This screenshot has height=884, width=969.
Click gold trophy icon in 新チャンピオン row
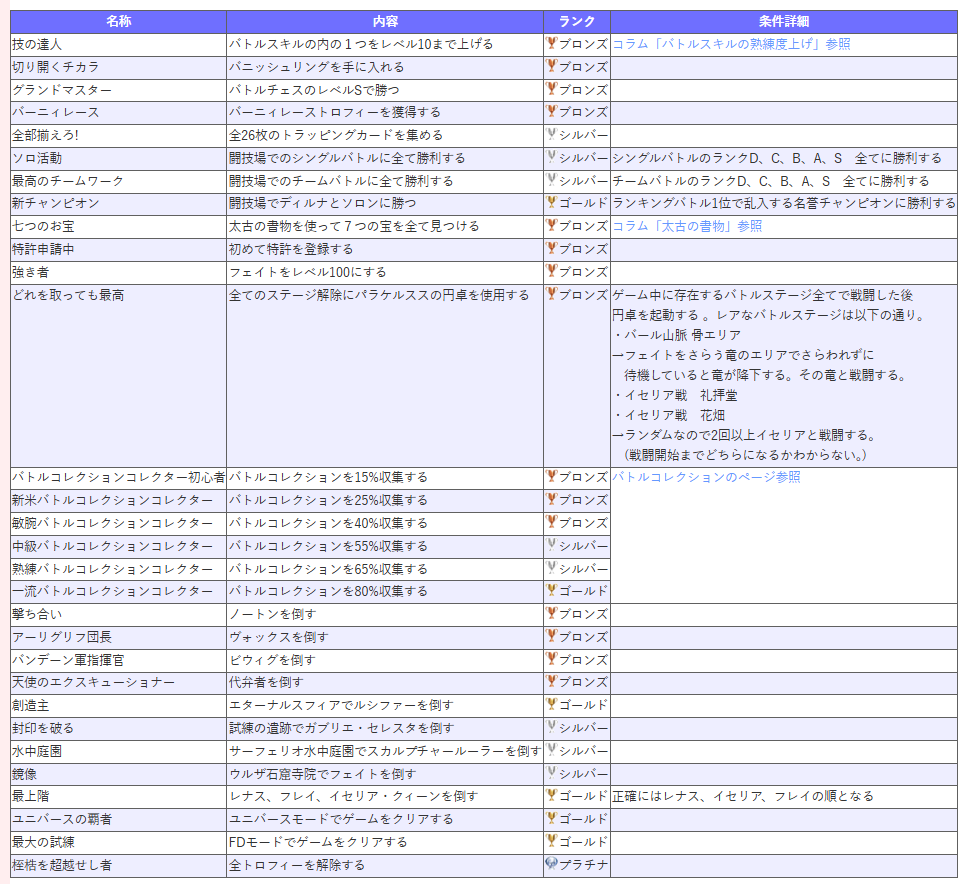551,203
